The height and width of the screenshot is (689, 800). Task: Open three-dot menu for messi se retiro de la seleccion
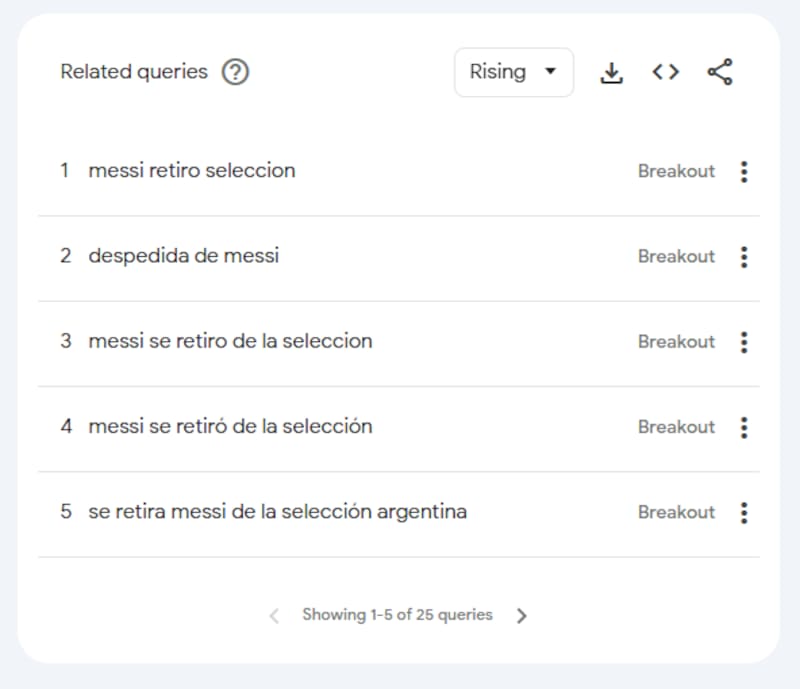tap(744, 342)
